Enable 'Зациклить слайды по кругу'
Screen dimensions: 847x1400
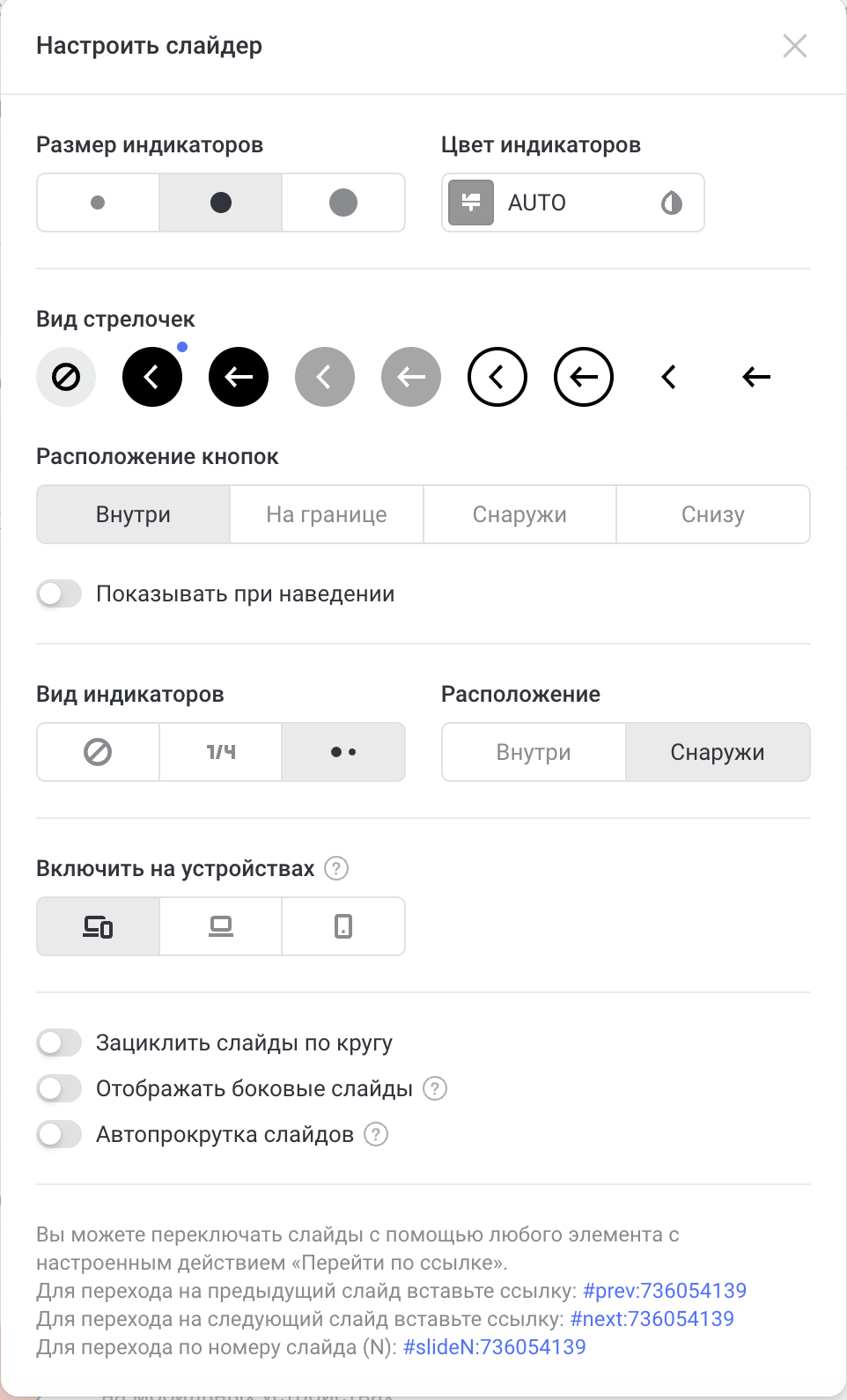(x=59, y=1043)
